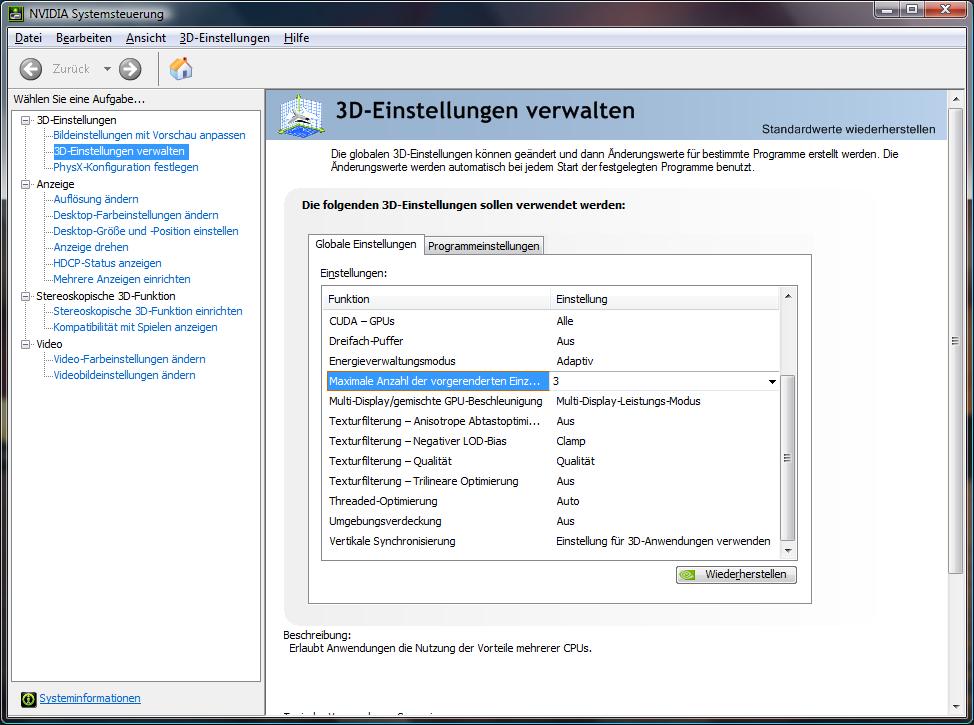Switch to Globale Einstellungen tab
Screen dimensions: 974x725
pyautogui.click(x=366, y=244)
